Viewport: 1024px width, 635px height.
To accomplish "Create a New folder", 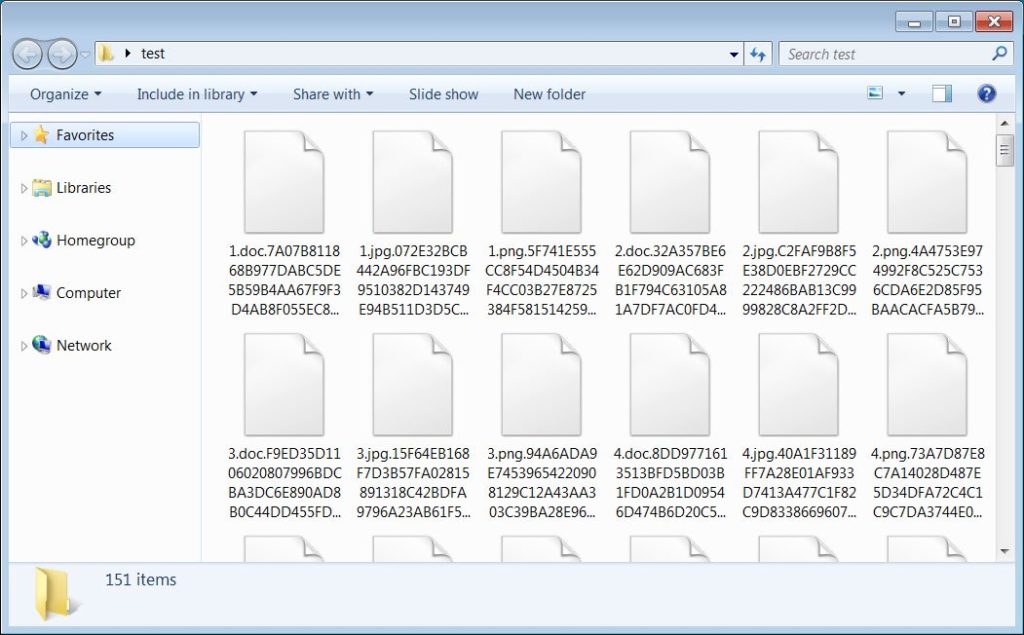I will click(549, 94).
